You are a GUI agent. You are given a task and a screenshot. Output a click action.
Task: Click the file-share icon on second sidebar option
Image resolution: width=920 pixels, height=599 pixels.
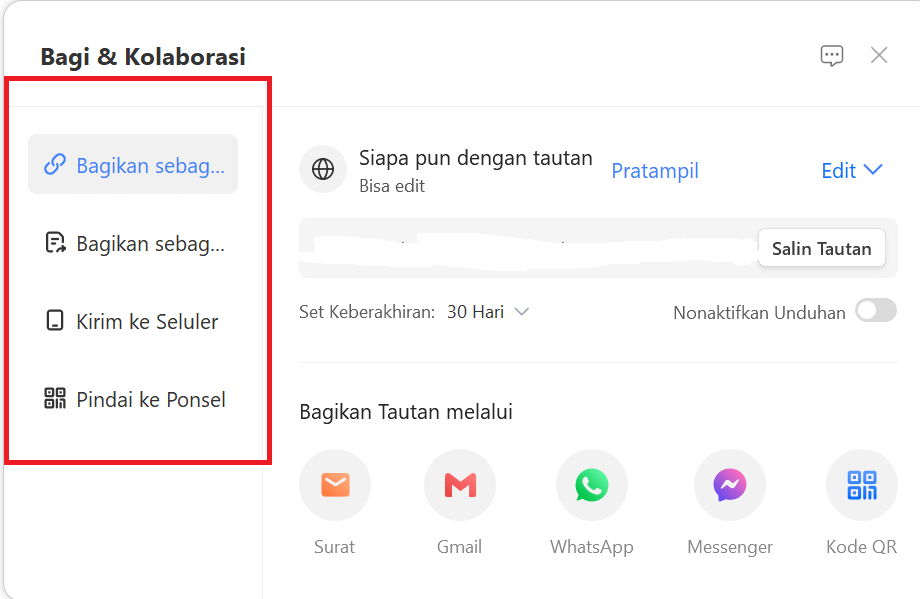[x=55, y=243]
